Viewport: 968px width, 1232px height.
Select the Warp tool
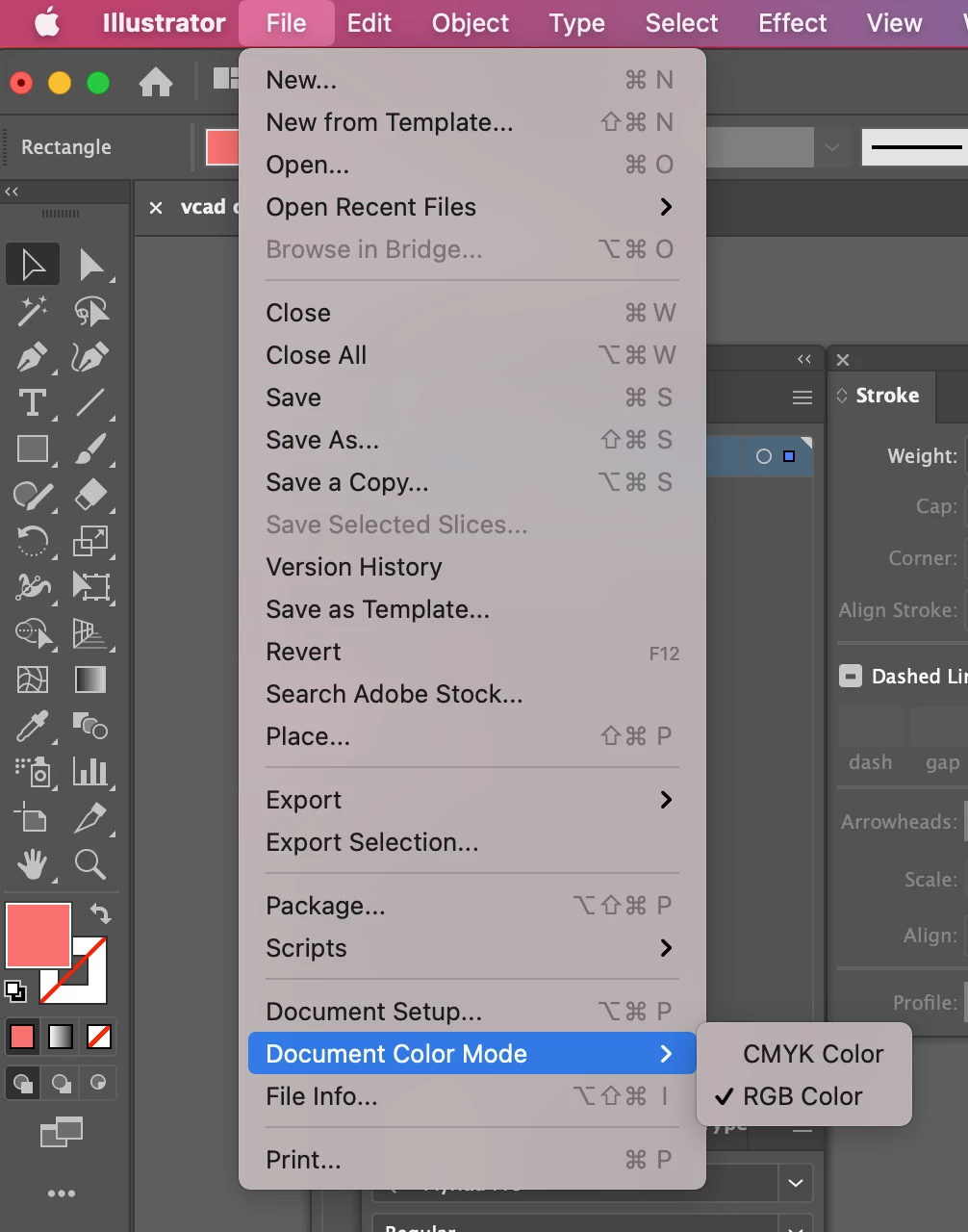point(33,586)
